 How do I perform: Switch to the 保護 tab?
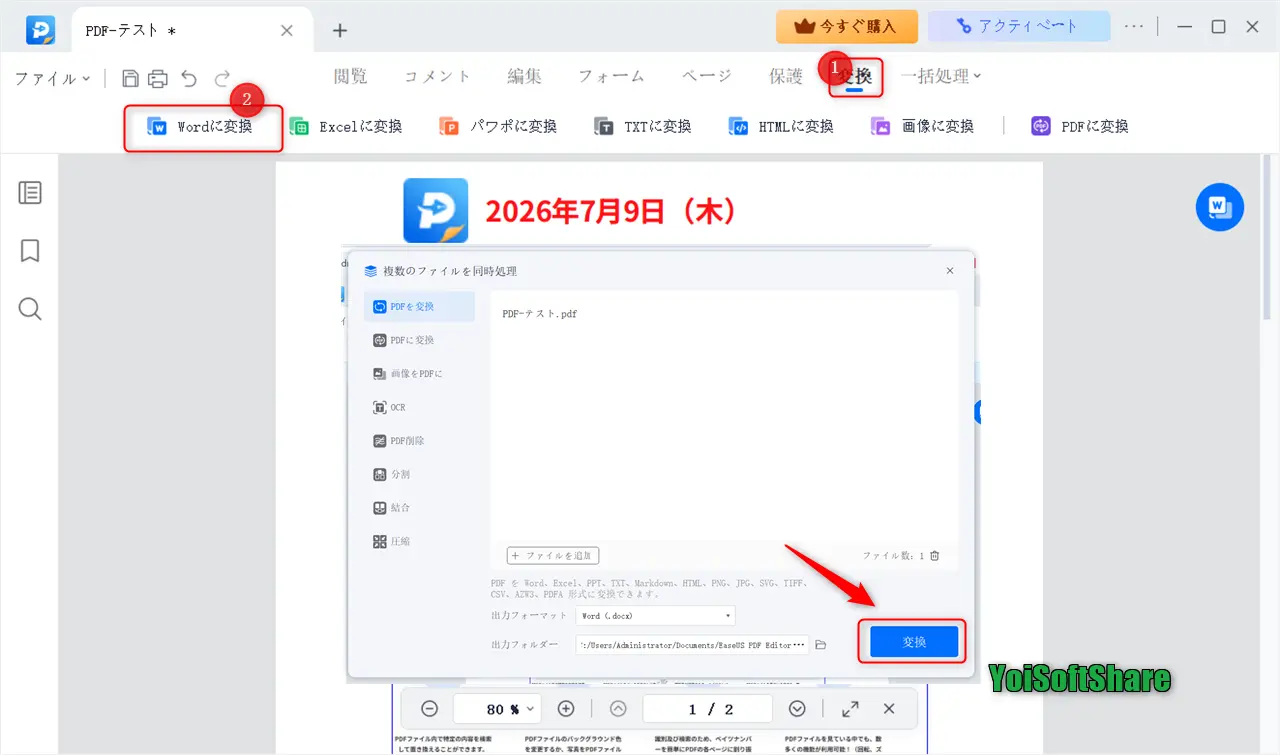786,76
